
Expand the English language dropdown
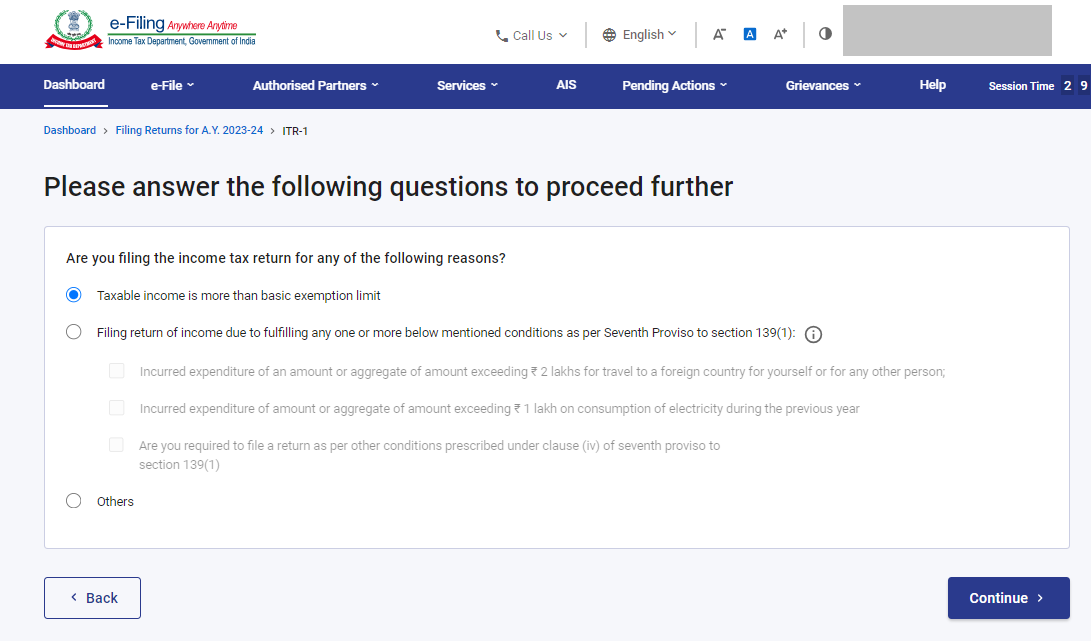(640, 34)
